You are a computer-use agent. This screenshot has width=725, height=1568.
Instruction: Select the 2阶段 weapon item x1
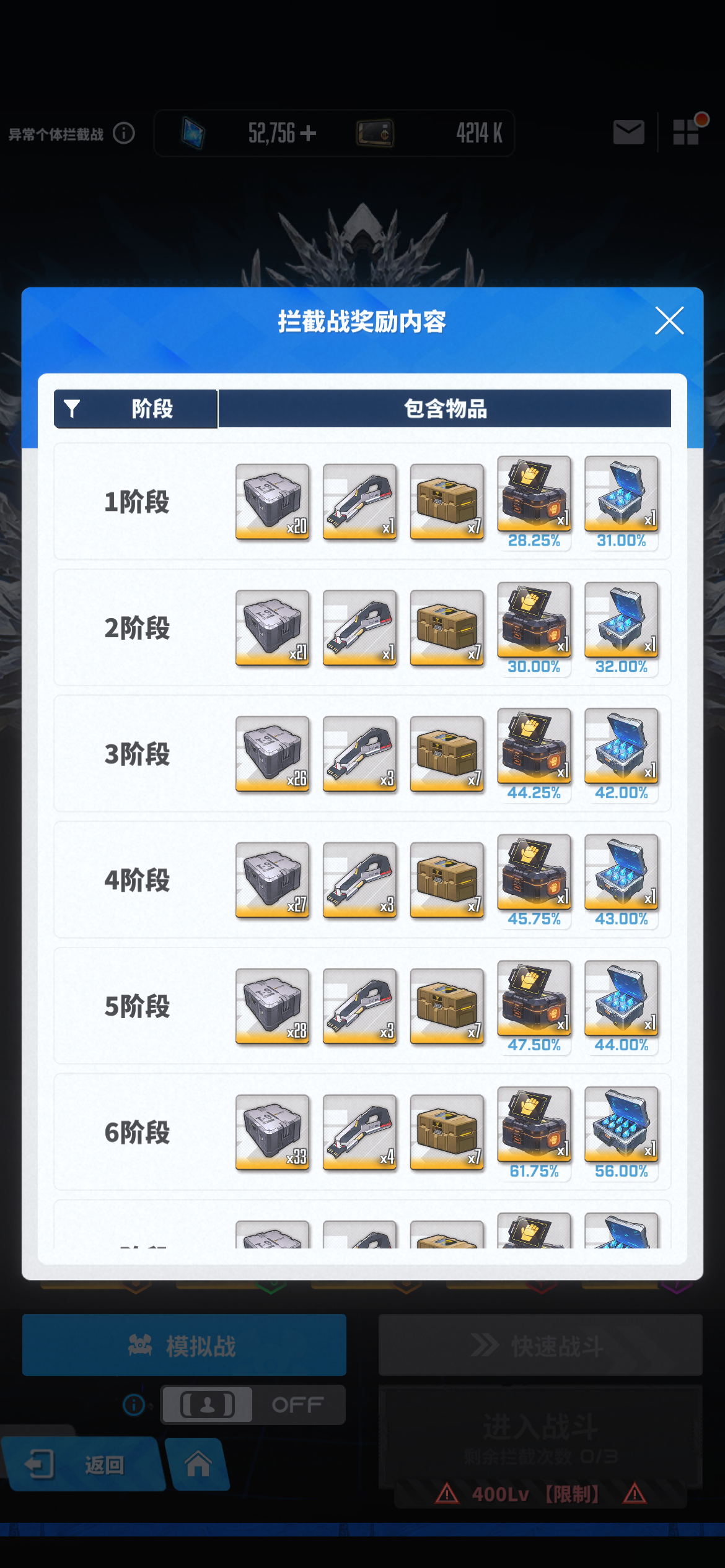360,628
